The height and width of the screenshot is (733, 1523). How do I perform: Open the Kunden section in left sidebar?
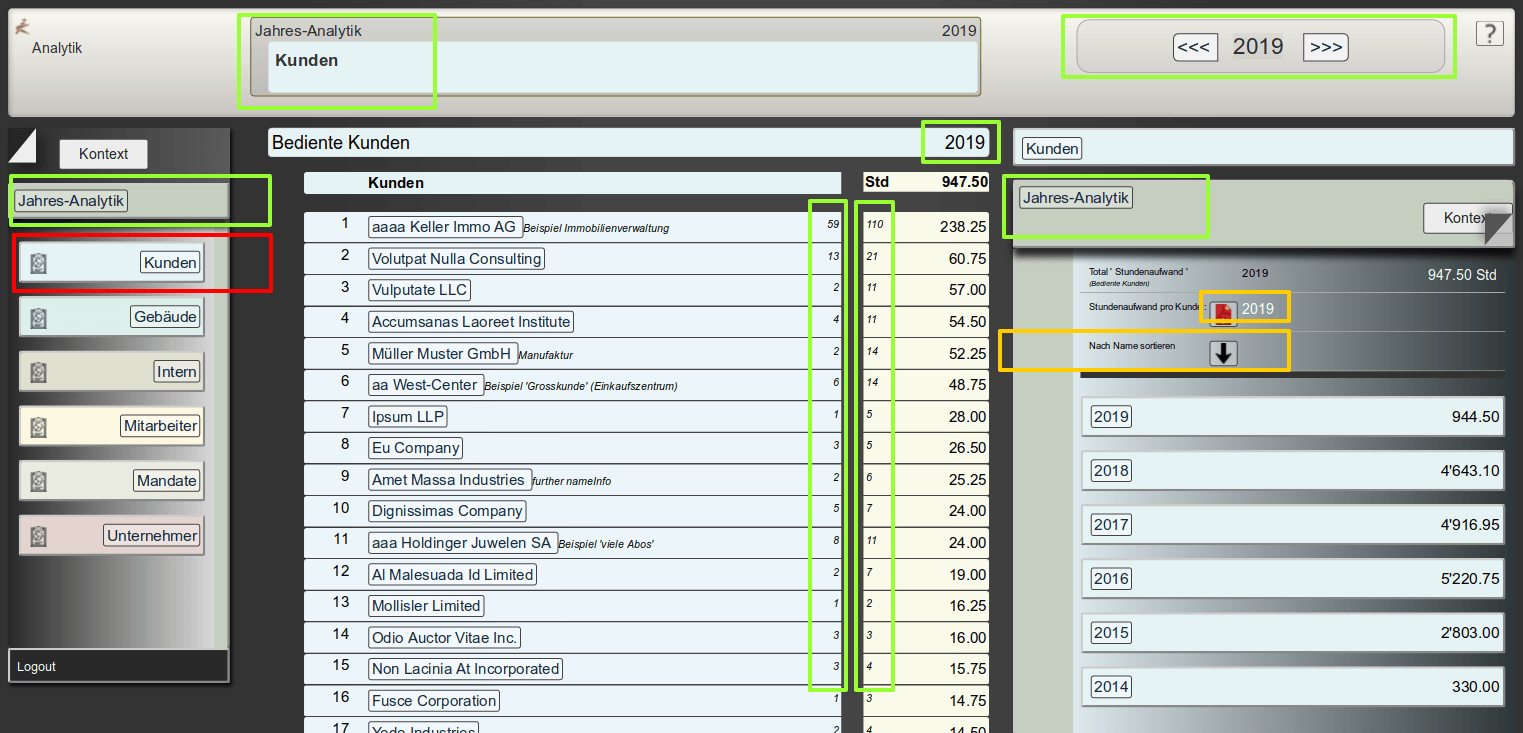pos(170,263)
